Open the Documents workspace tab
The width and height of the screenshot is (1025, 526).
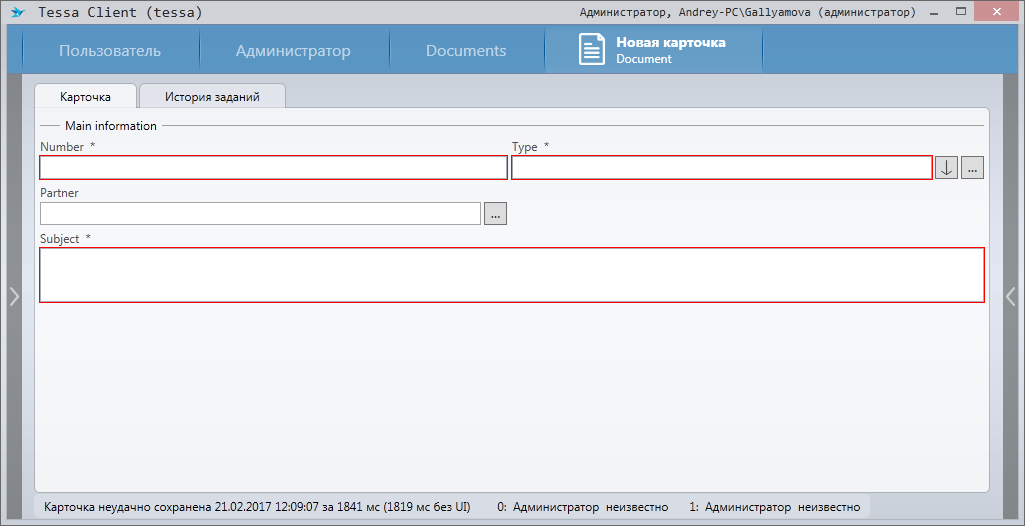(466, 51)
